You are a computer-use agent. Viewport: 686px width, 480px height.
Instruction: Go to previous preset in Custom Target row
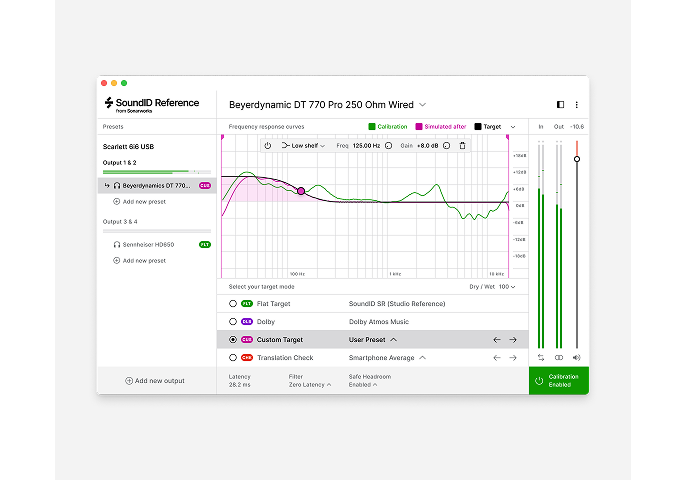point(497,340)
